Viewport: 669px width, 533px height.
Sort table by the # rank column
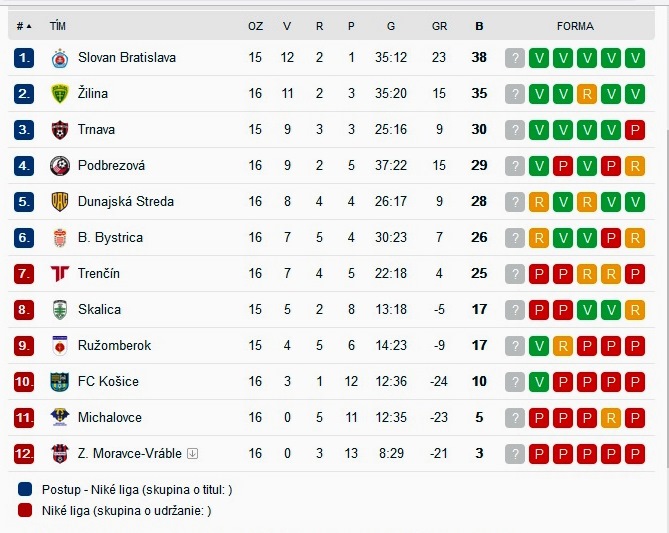[24, 26]
